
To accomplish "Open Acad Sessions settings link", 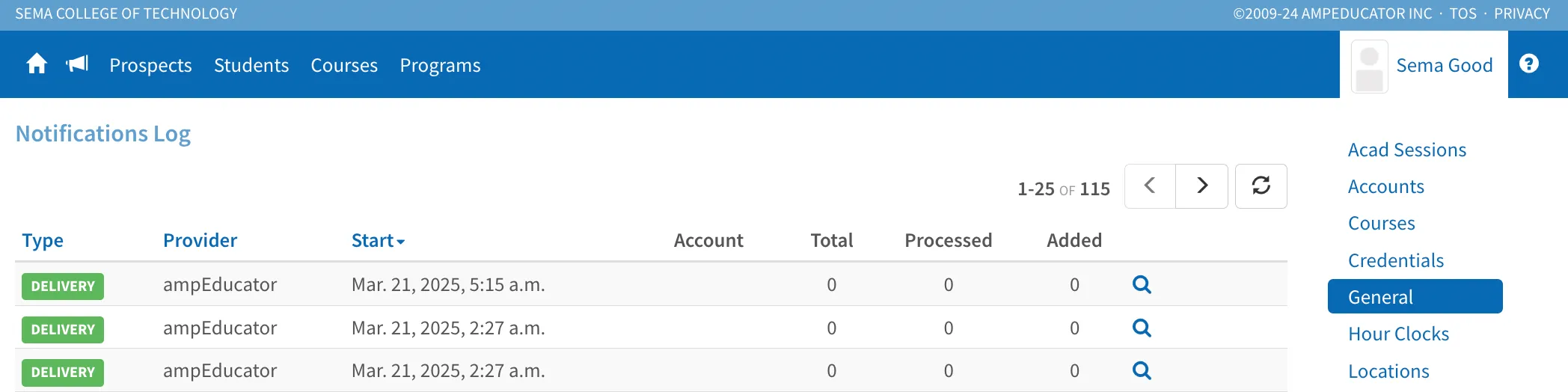I will tap(1406, 150).
